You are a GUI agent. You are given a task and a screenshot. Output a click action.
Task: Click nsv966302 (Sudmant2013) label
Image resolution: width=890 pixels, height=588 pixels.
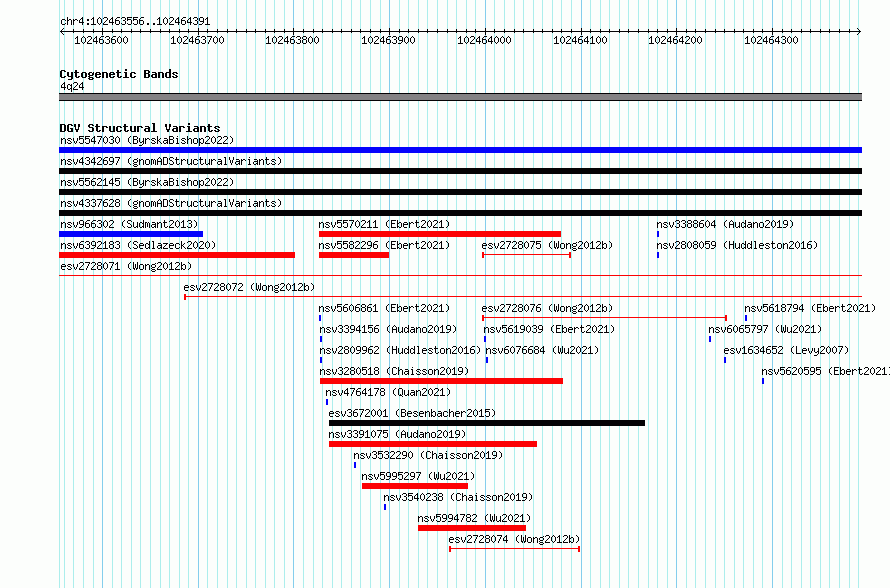[129, 224]
